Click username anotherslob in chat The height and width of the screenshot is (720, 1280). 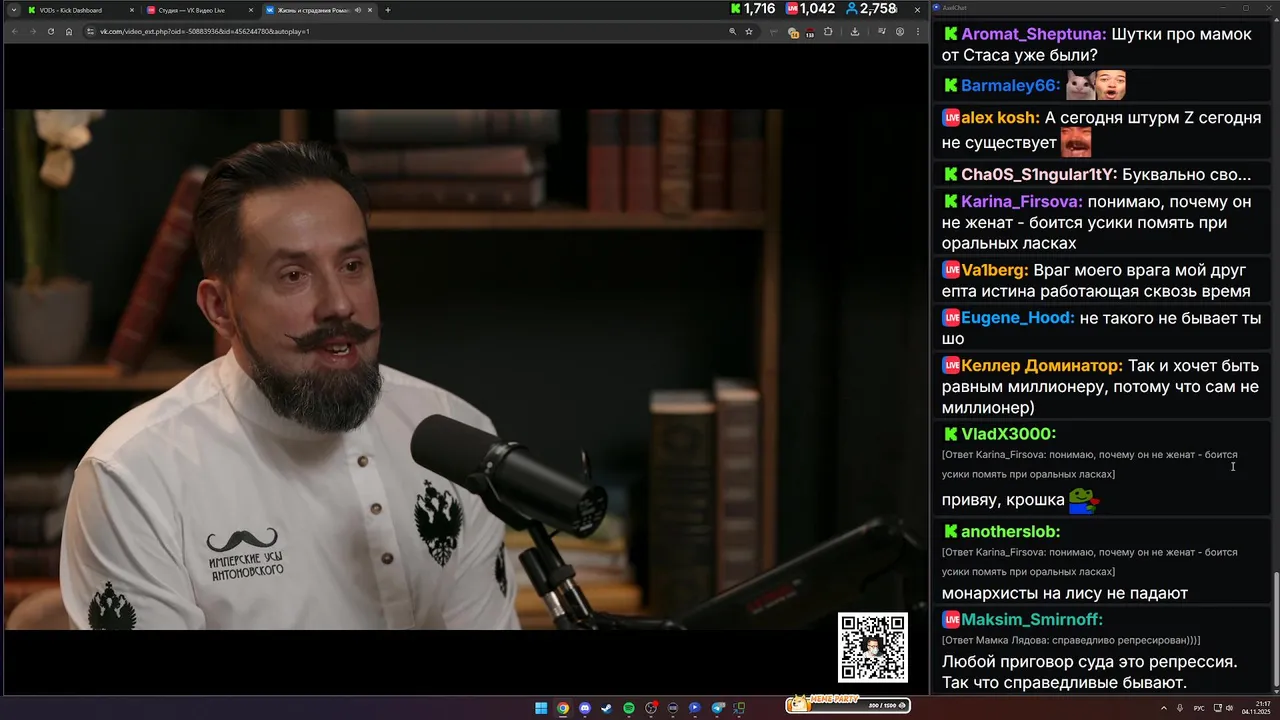click(x=1010, y=532)
